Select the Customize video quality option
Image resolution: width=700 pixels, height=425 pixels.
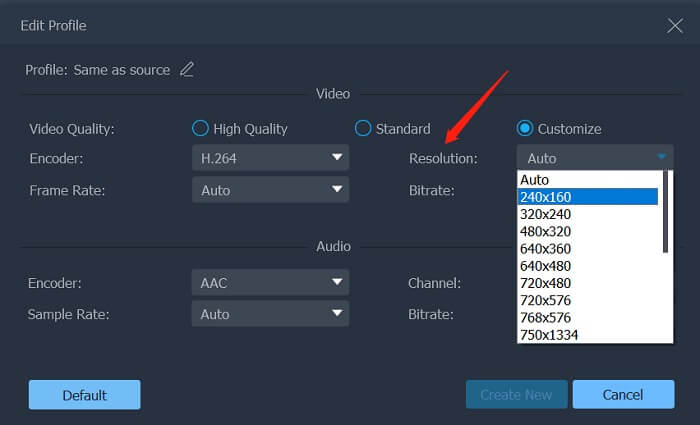tap(525, 128)
